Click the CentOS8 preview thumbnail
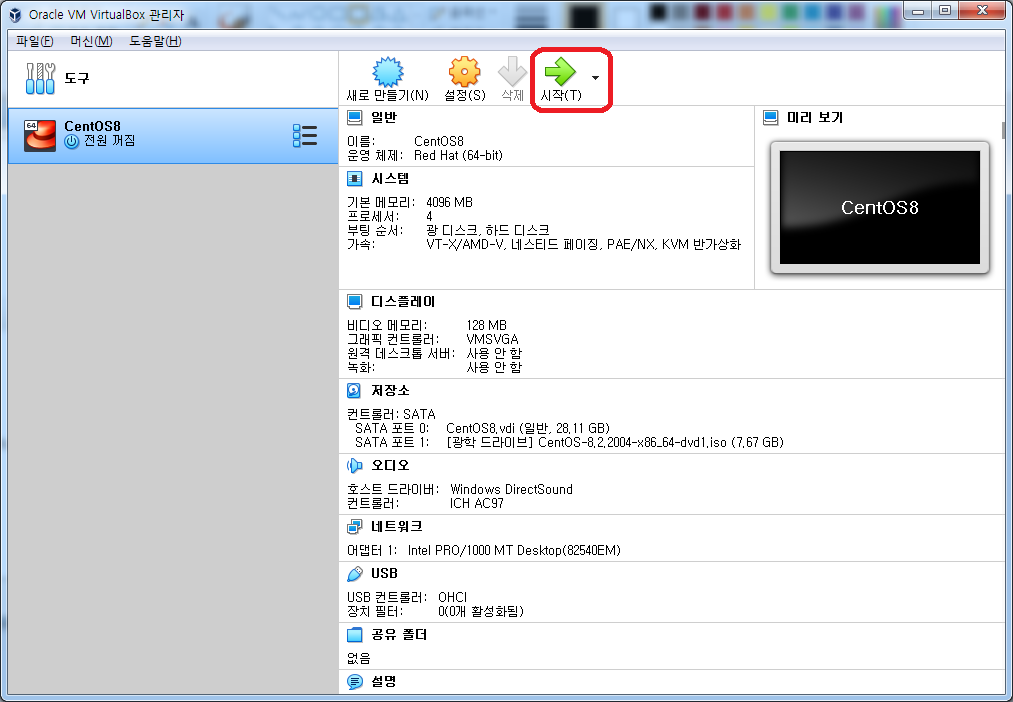Screen dimensions: 1013x702 coord(880,207)
